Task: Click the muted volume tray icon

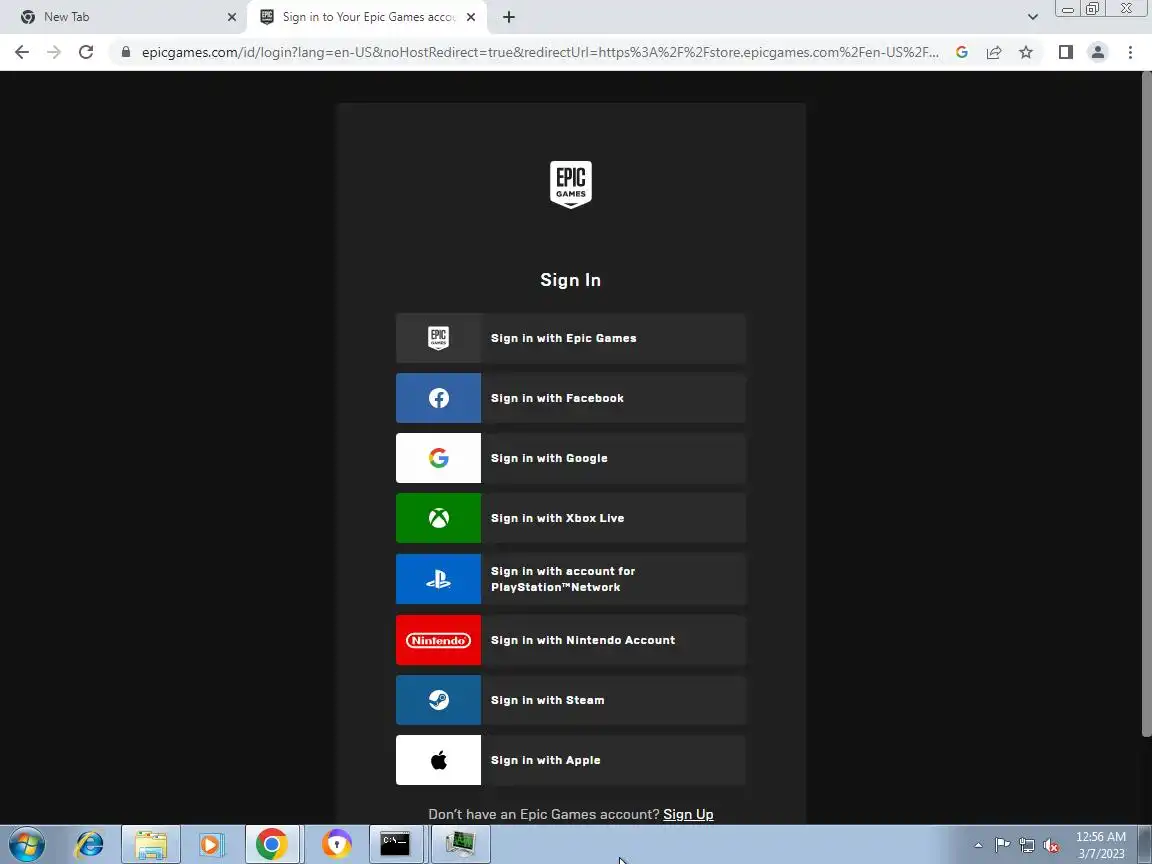Action: pyautogui.click(x=1051, y=846)
